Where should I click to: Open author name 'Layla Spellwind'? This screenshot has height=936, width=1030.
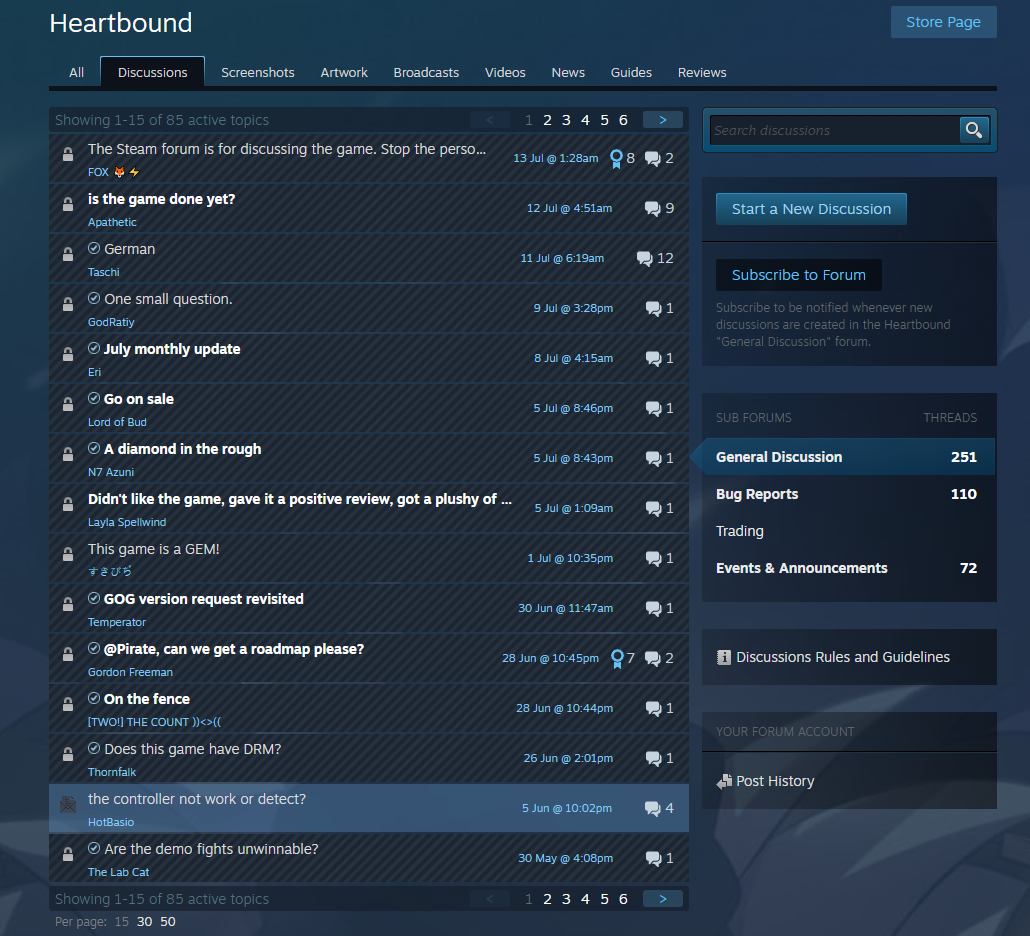pyautogui.click(x=127, y=522)
